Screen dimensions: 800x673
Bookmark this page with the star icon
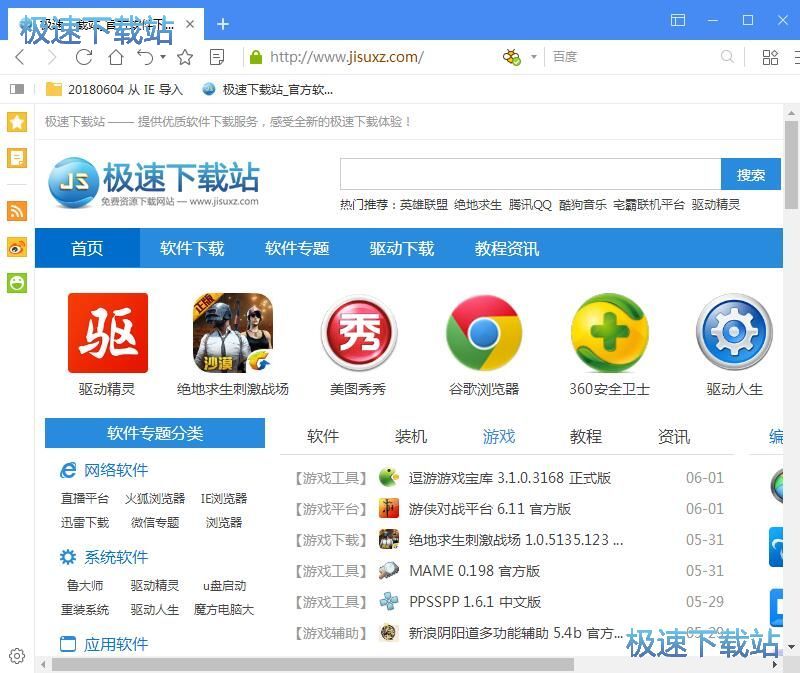[x=185, y=57]
